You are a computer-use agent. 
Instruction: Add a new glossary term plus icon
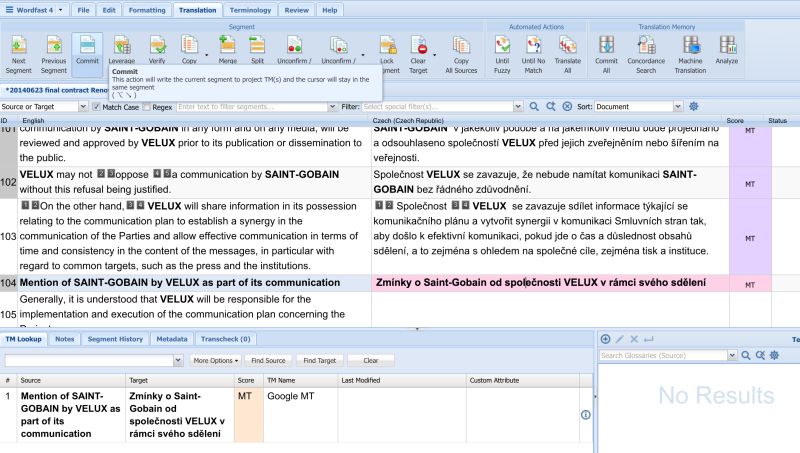click(x=606, y=339)
